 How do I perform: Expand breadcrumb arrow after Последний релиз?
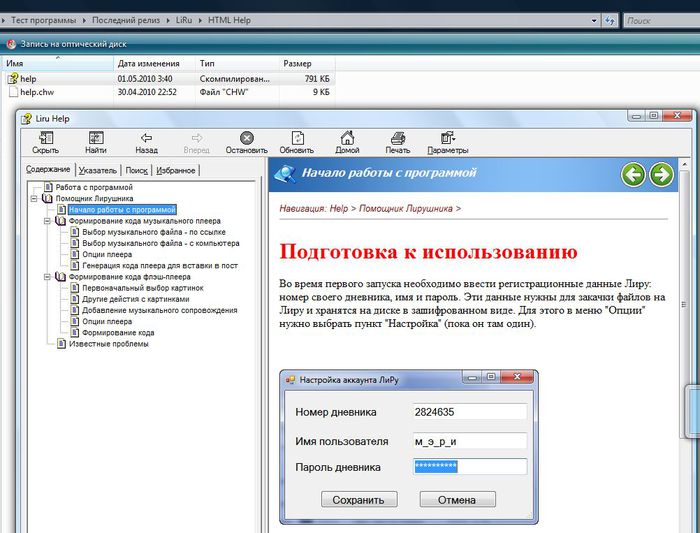(168, 21)
